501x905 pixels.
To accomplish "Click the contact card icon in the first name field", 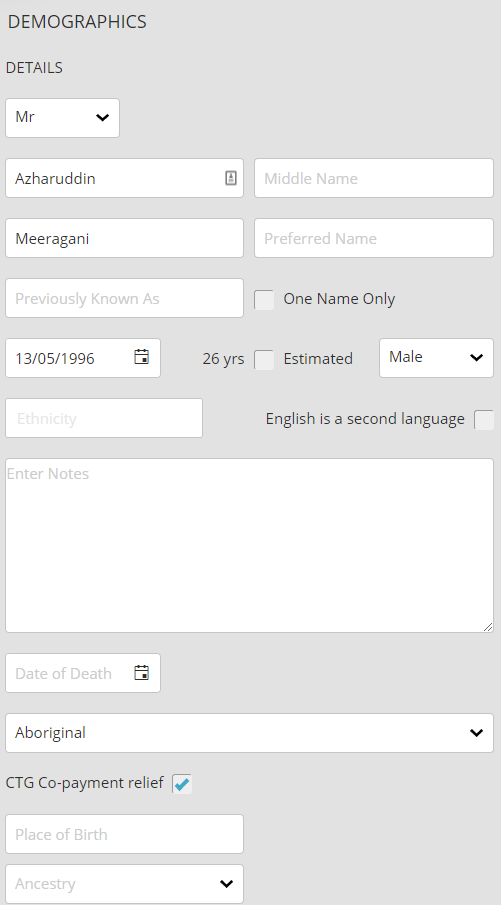I will click(x=231, y=178).
